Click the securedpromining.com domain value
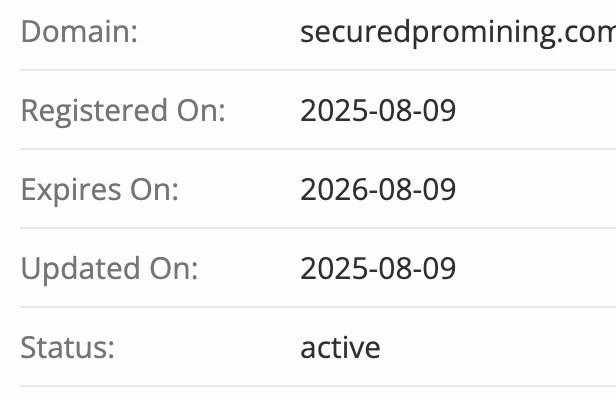 point(457,32)
